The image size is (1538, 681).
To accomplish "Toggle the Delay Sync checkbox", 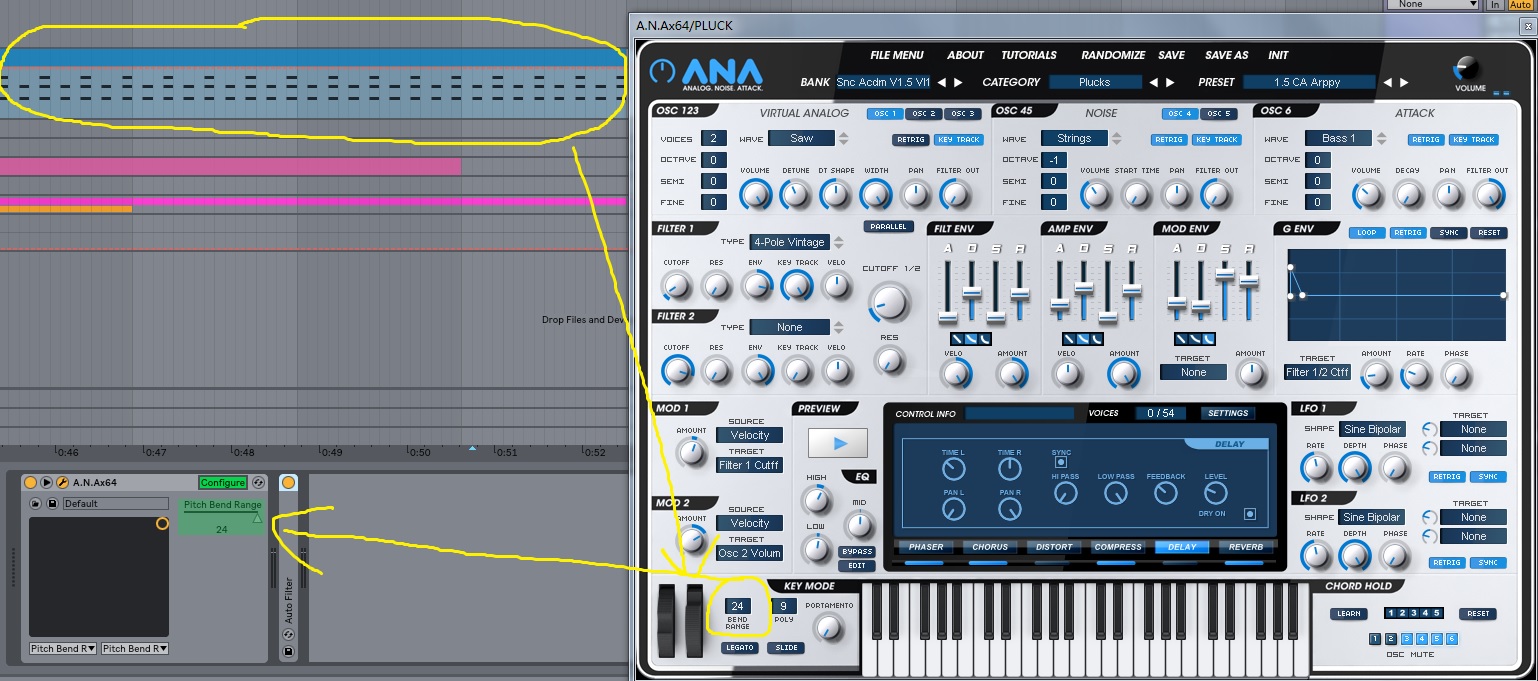I will [x=1061, y=462].
